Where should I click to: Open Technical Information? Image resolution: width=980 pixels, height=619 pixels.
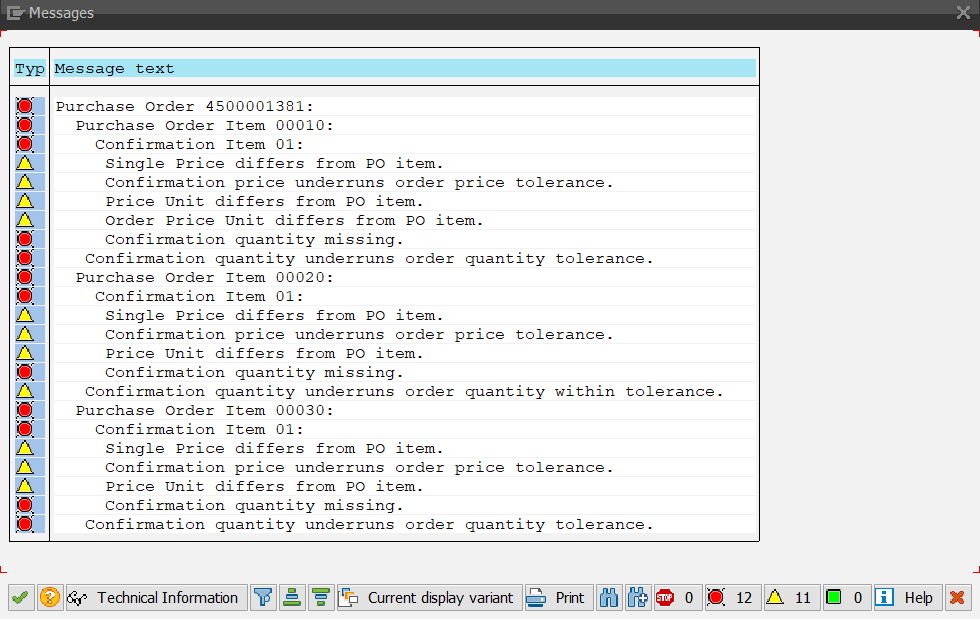155,598
